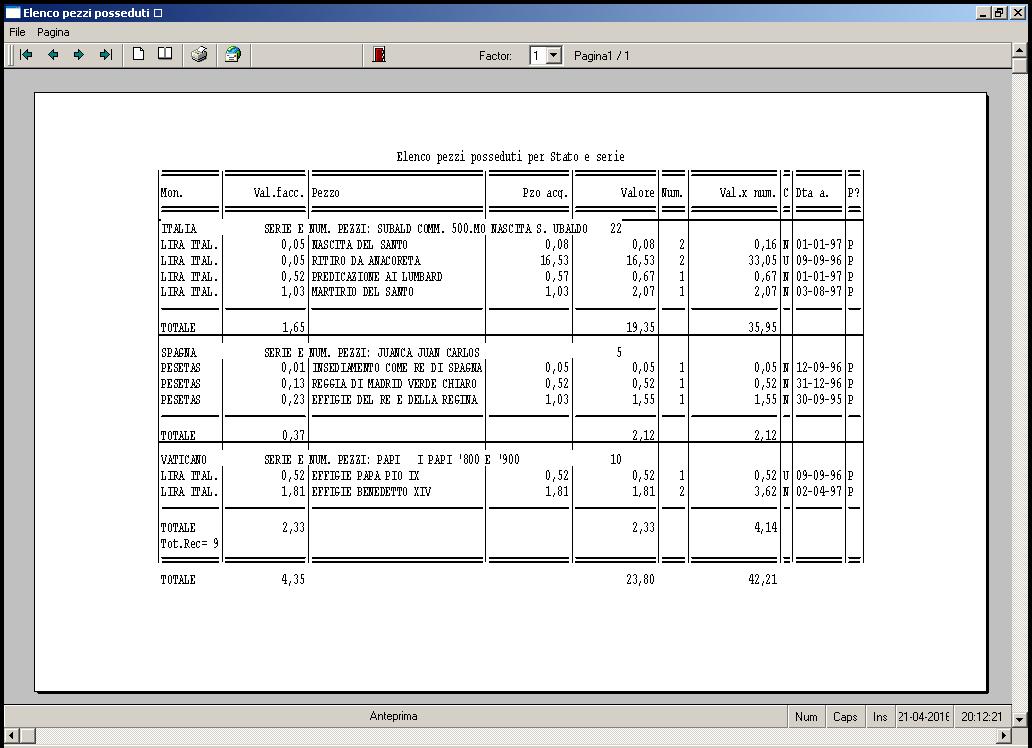Click the date 03-08-97
The image size is (1032, 748).
pos(819,291)
